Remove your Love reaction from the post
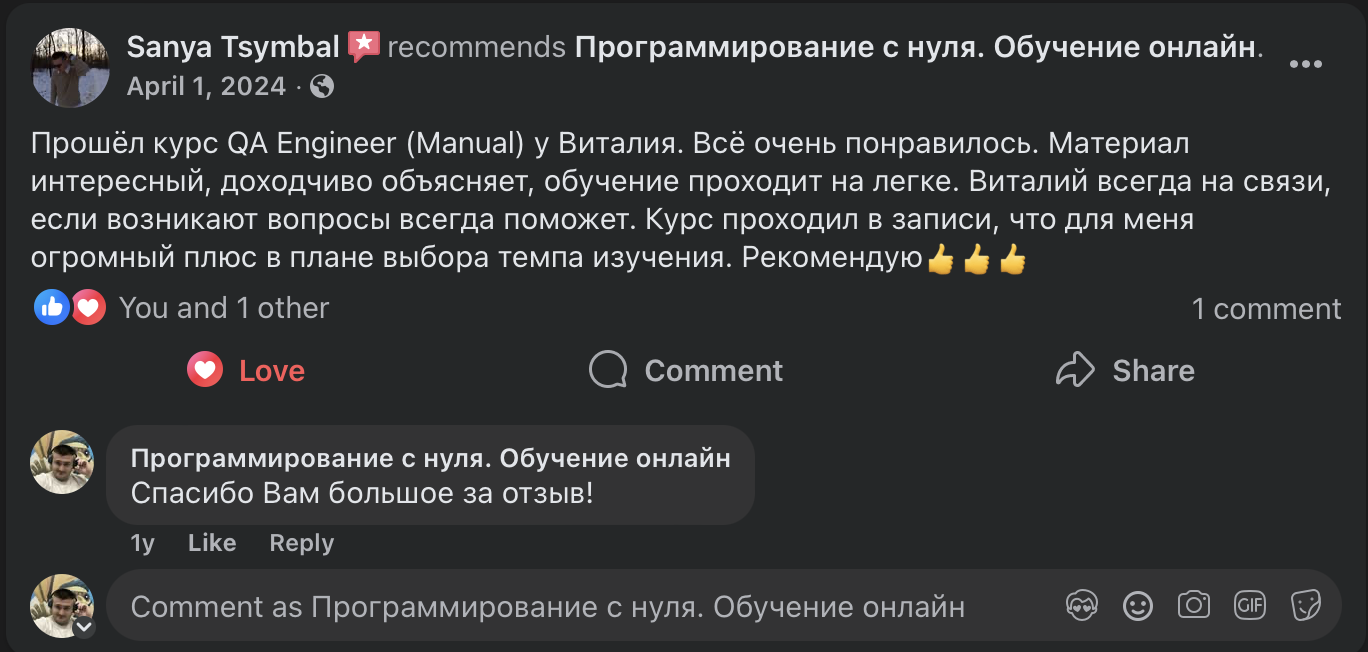 click(245, 370)
